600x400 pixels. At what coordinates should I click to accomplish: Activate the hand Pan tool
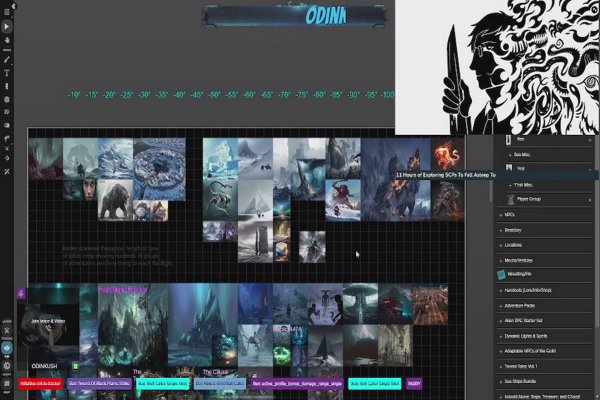click(x=7, y=40)
